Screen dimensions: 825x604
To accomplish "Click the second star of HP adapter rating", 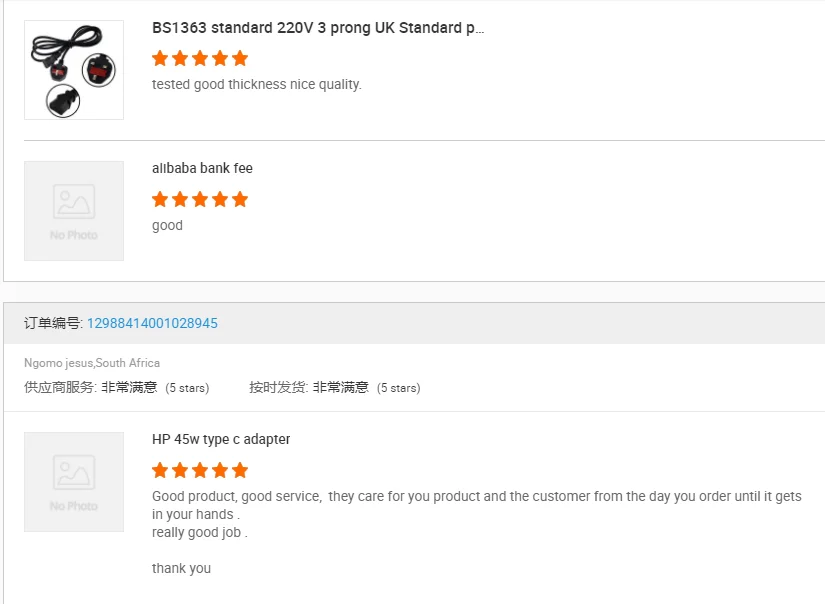I will (180, 470).
